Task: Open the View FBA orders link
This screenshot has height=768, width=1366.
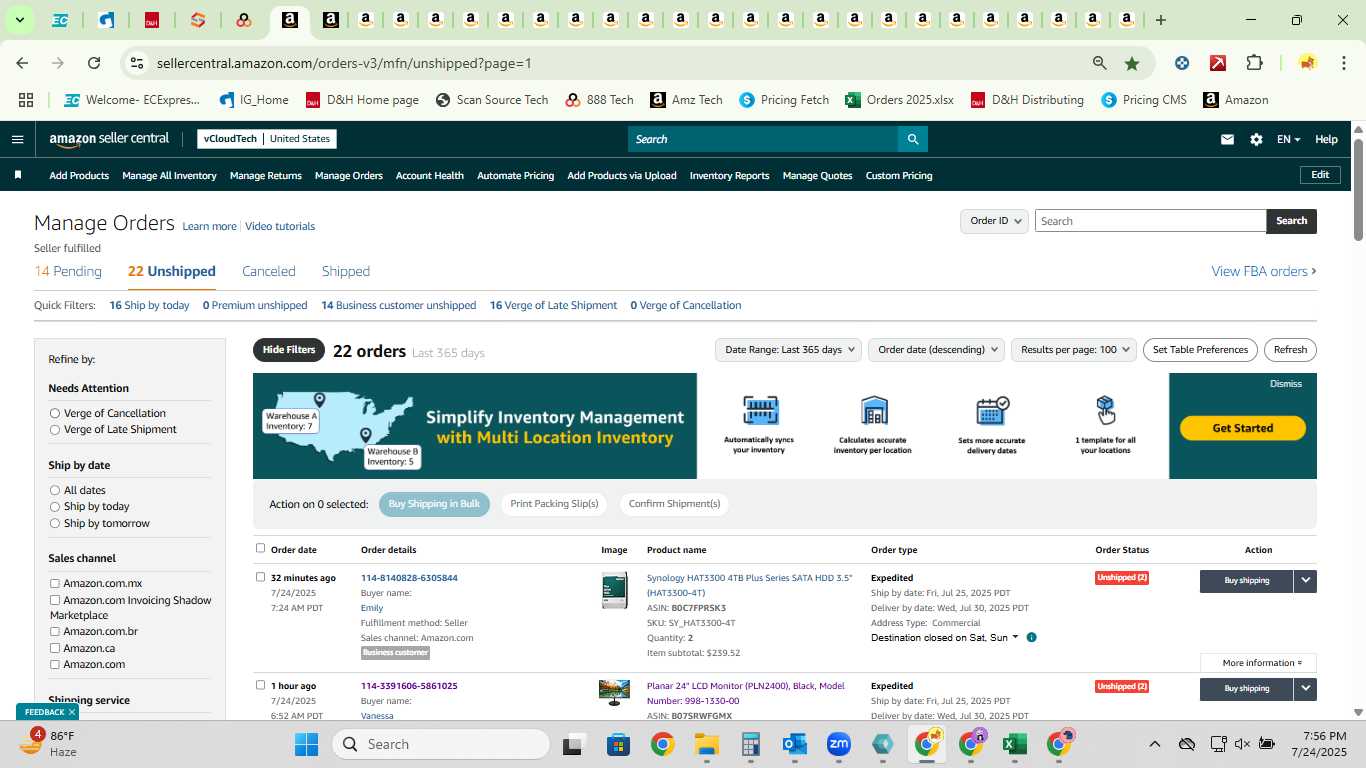Action: point(1264,271)
